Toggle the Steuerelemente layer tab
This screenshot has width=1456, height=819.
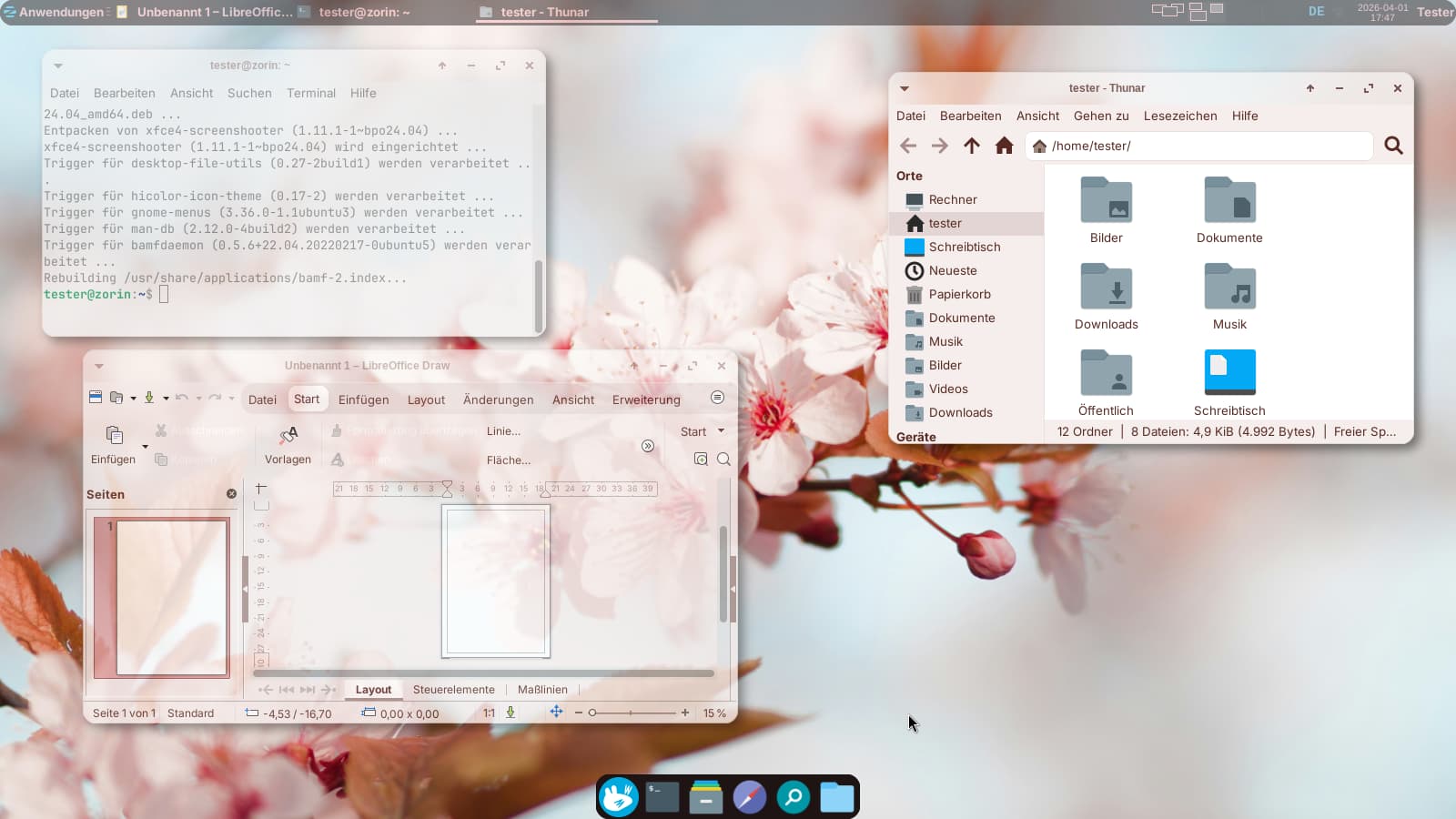[x=453, y=690]
